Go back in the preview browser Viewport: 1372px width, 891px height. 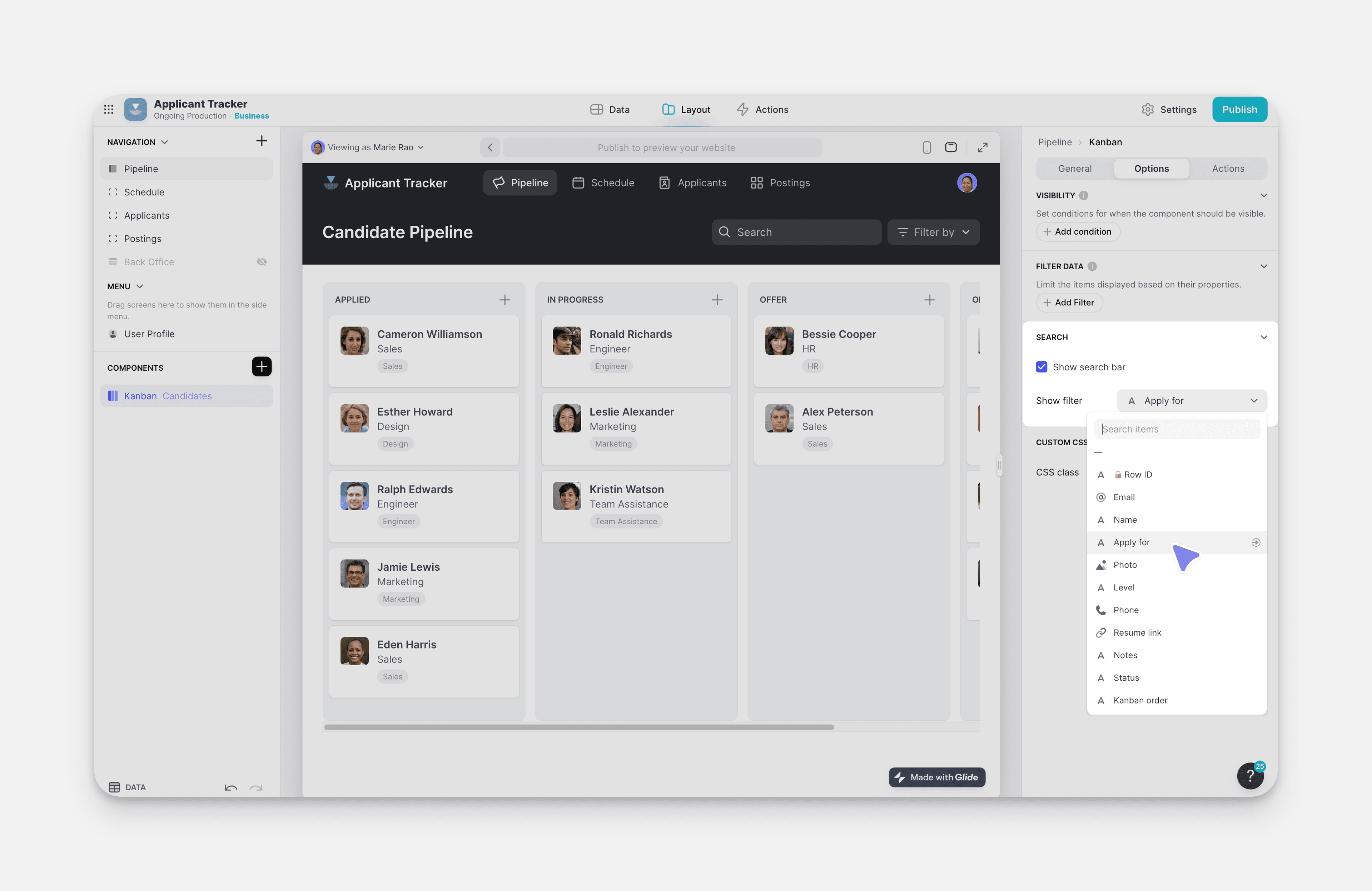pyautogui.click(x=490, y=147)
